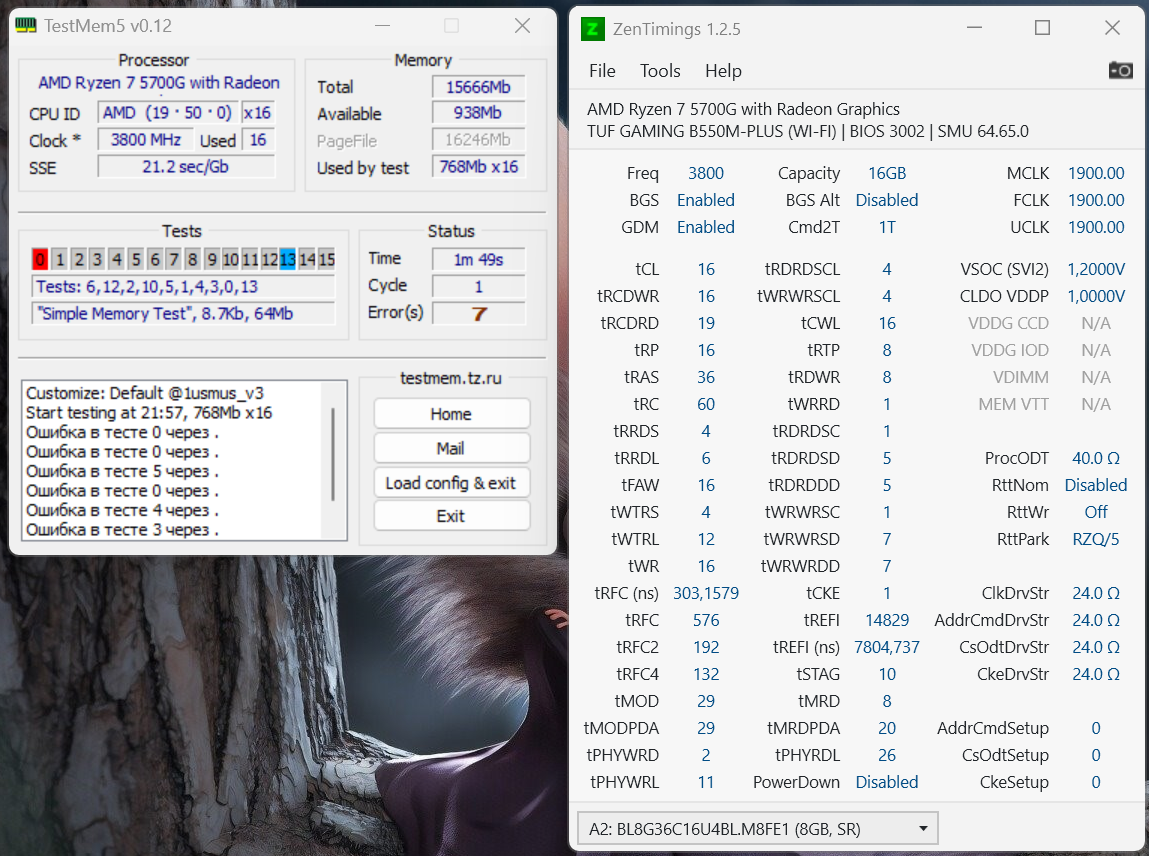The height and width of the screenshot is (856, 1149).
Task: Click Used by test field 768Mb x16
Action: tap(479, 167)
